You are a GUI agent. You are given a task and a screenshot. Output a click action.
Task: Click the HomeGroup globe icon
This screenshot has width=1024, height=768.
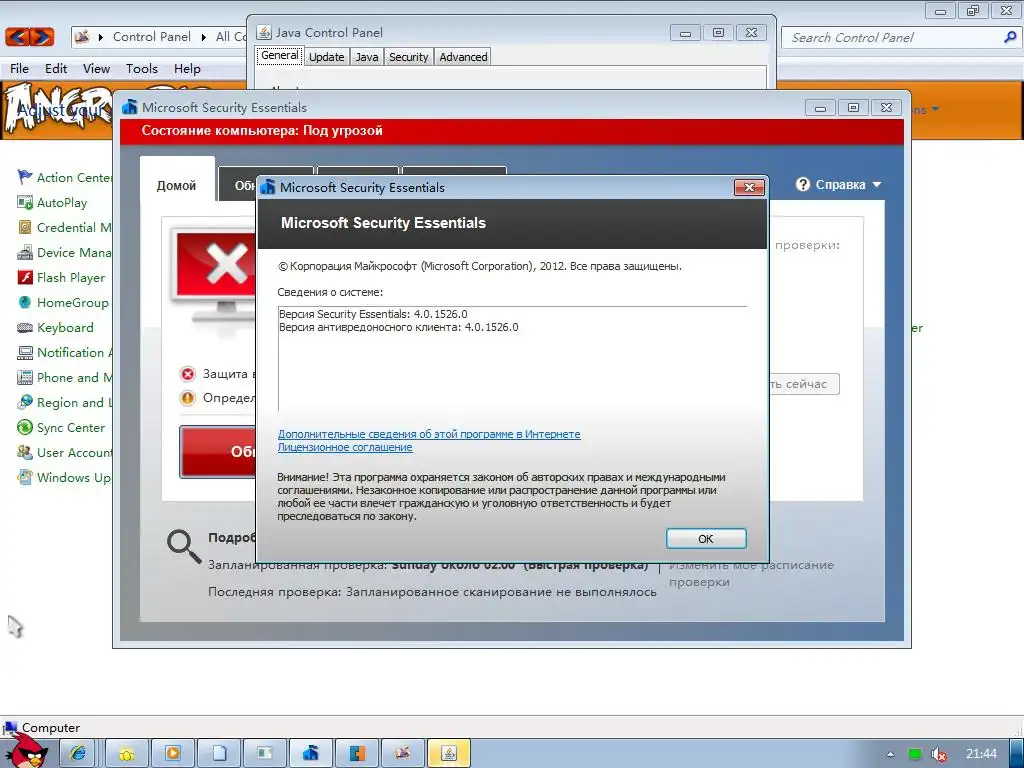tap(25, 302)
